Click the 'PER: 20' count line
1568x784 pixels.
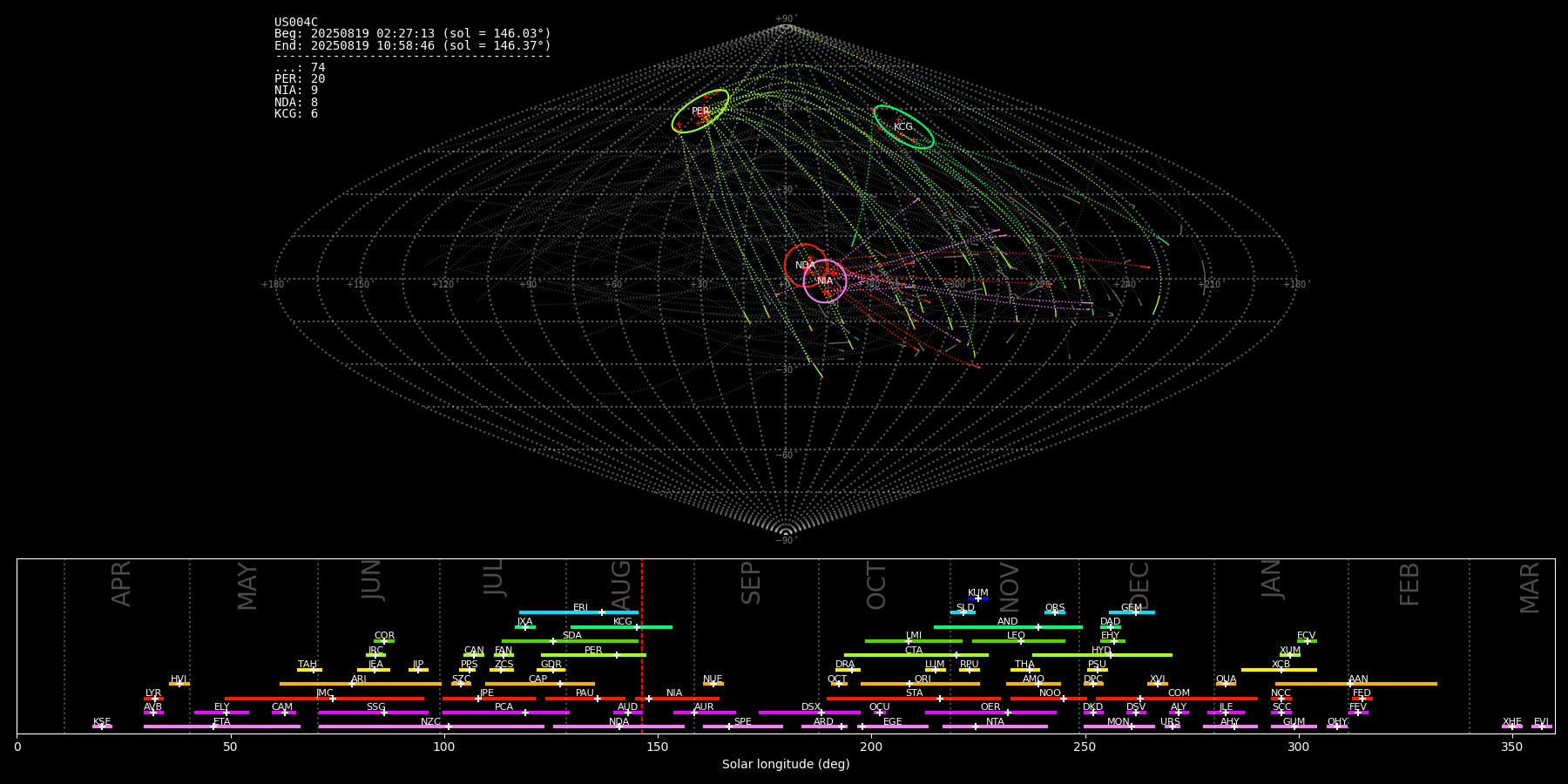(x=300, y=79)
